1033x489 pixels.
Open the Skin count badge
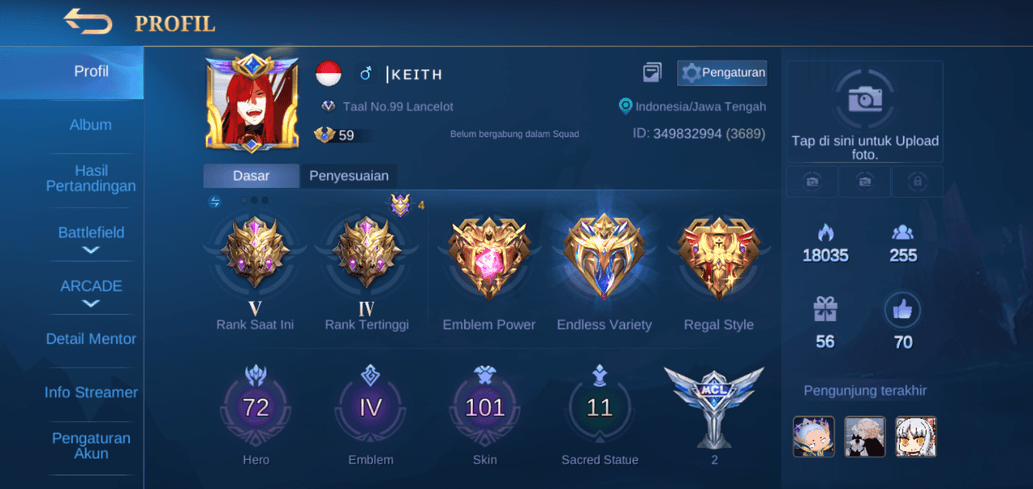tap(485, 407)
